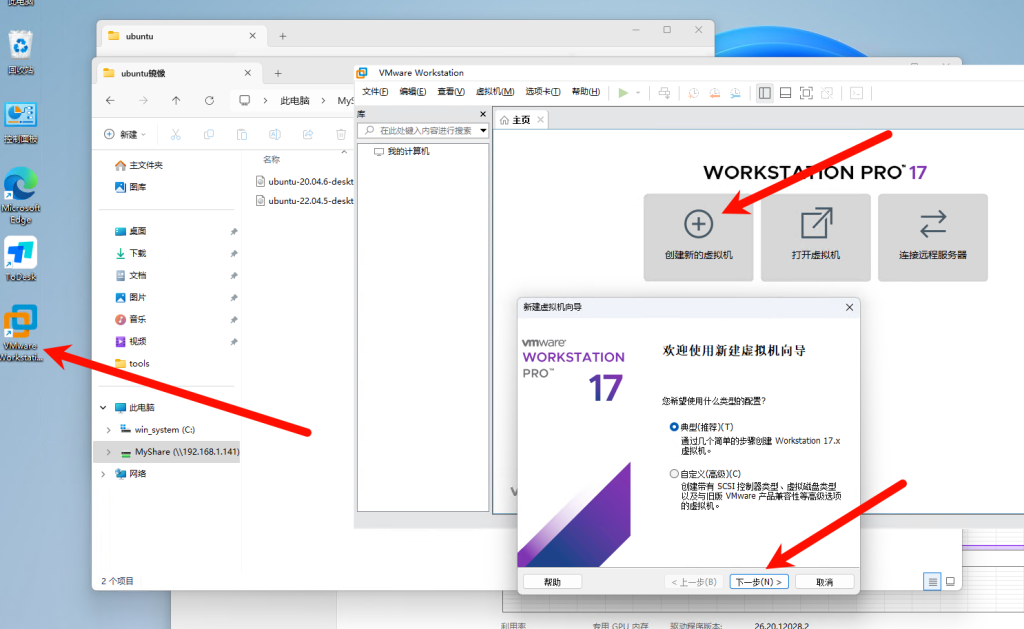Add a new tab in ubuntu镜像 Explorer

pyautogui.click(x=278, y=73)
